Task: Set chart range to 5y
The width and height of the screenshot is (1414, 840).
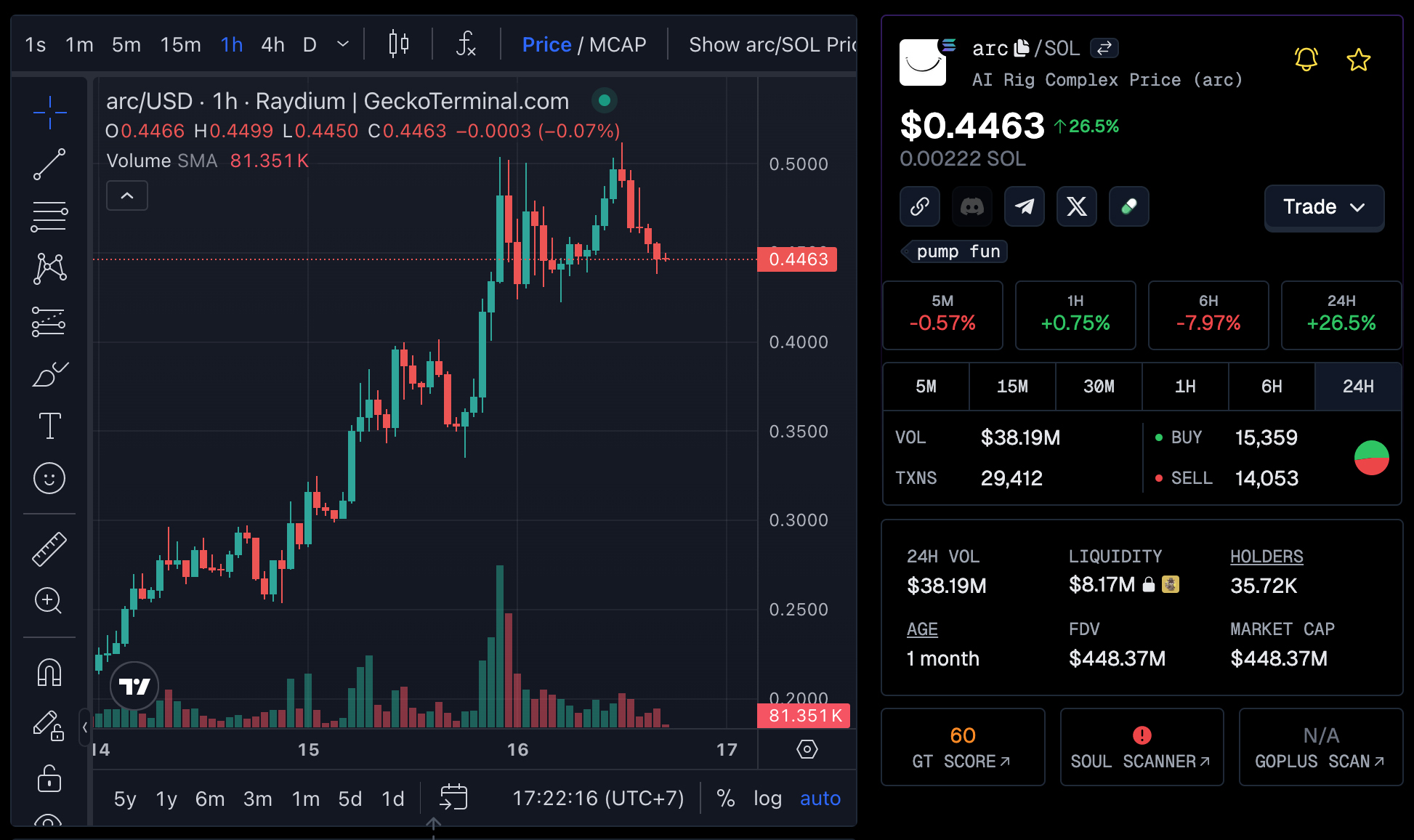Action: 125,799
